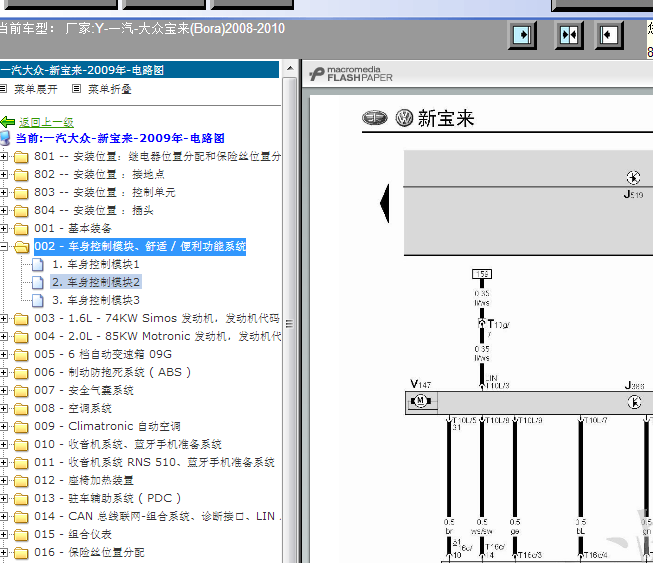Screen dimensions: 653x563
Task: Click document icon for 车身控制模块1
Action: click(x=38, y=264)
